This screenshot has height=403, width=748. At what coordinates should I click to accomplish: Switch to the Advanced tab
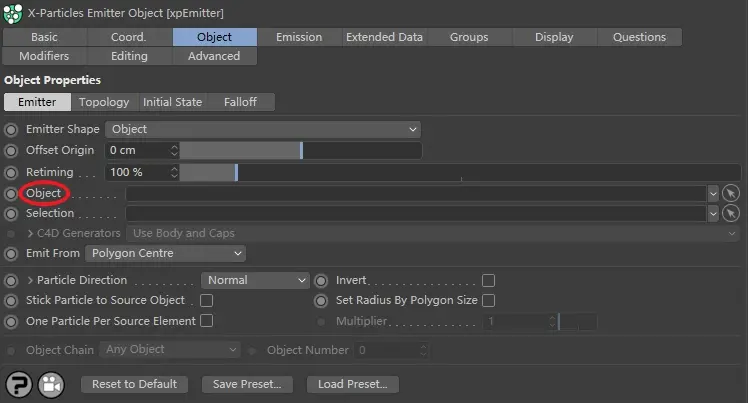tap(214, 56)
